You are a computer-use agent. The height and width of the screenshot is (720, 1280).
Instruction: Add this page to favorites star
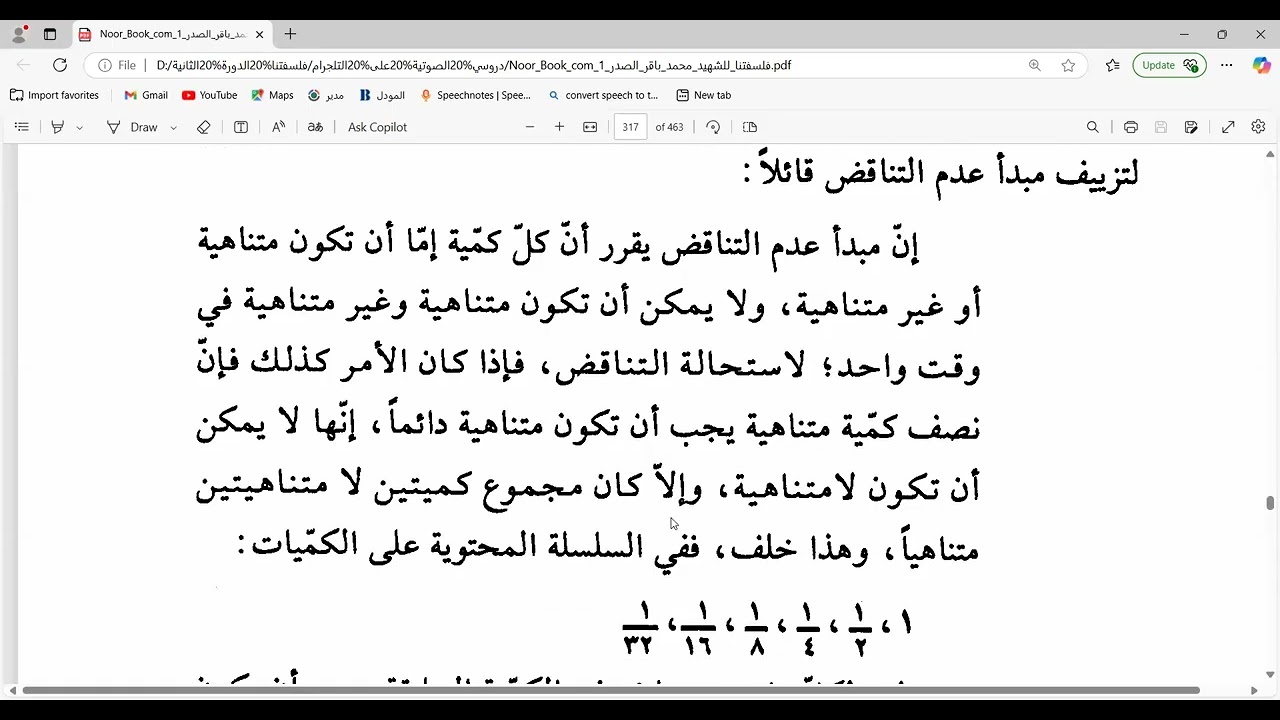tap(1068, 65)
